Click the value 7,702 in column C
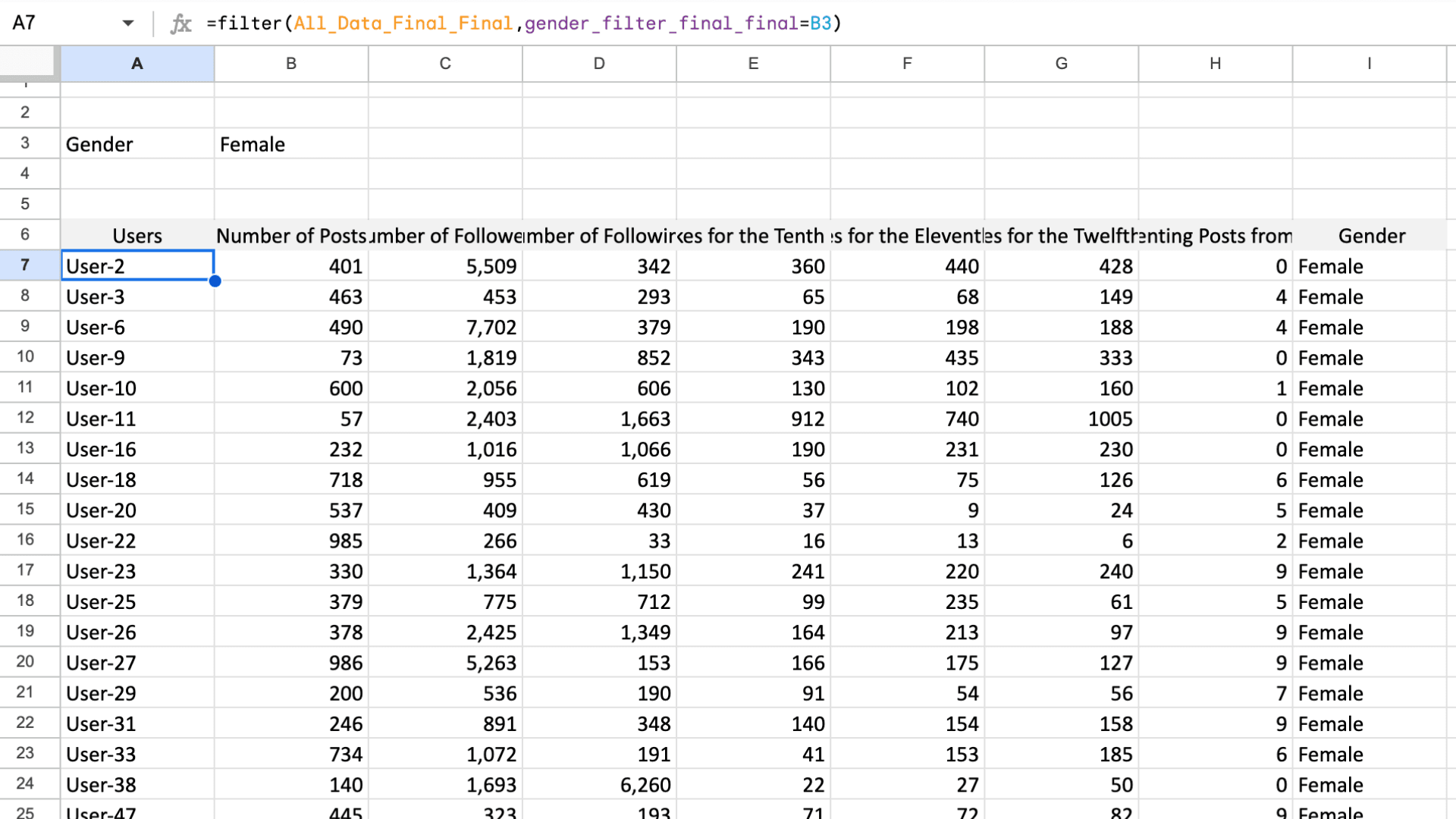This screenshot has height=819, width=1456. click(491, 328)
